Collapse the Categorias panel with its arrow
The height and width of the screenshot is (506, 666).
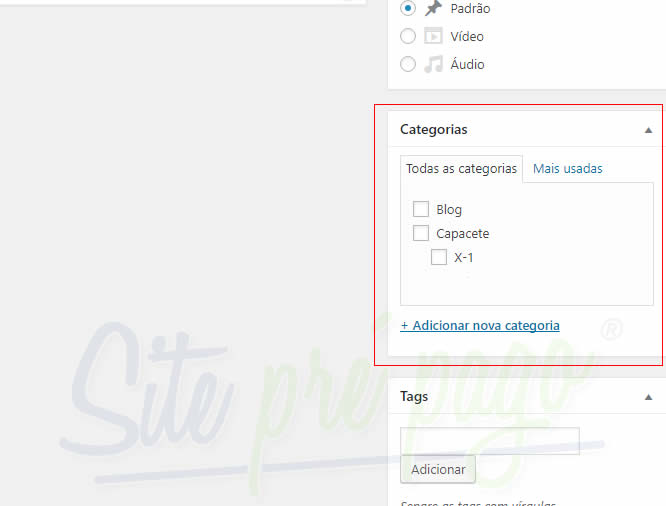point(648,130)
